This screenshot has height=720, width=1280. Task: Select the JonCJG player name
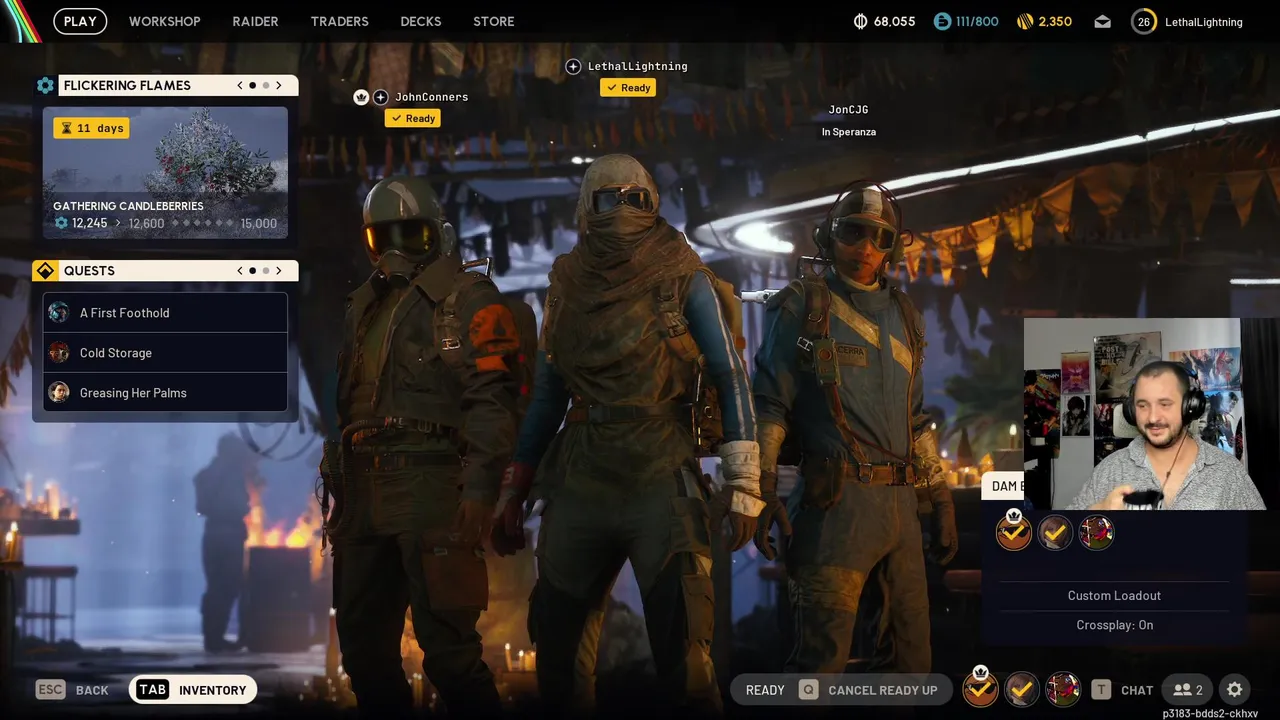[x=848, y=110]
